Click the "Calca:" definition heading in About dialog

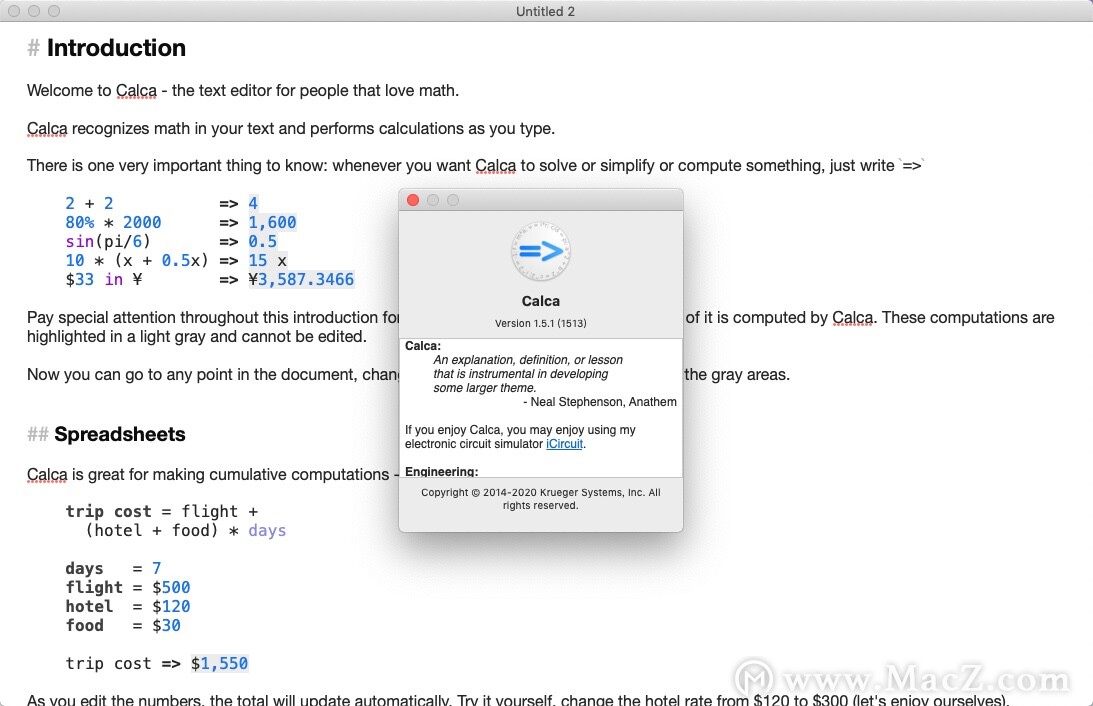pyautogui.click(x=423, y=346)
